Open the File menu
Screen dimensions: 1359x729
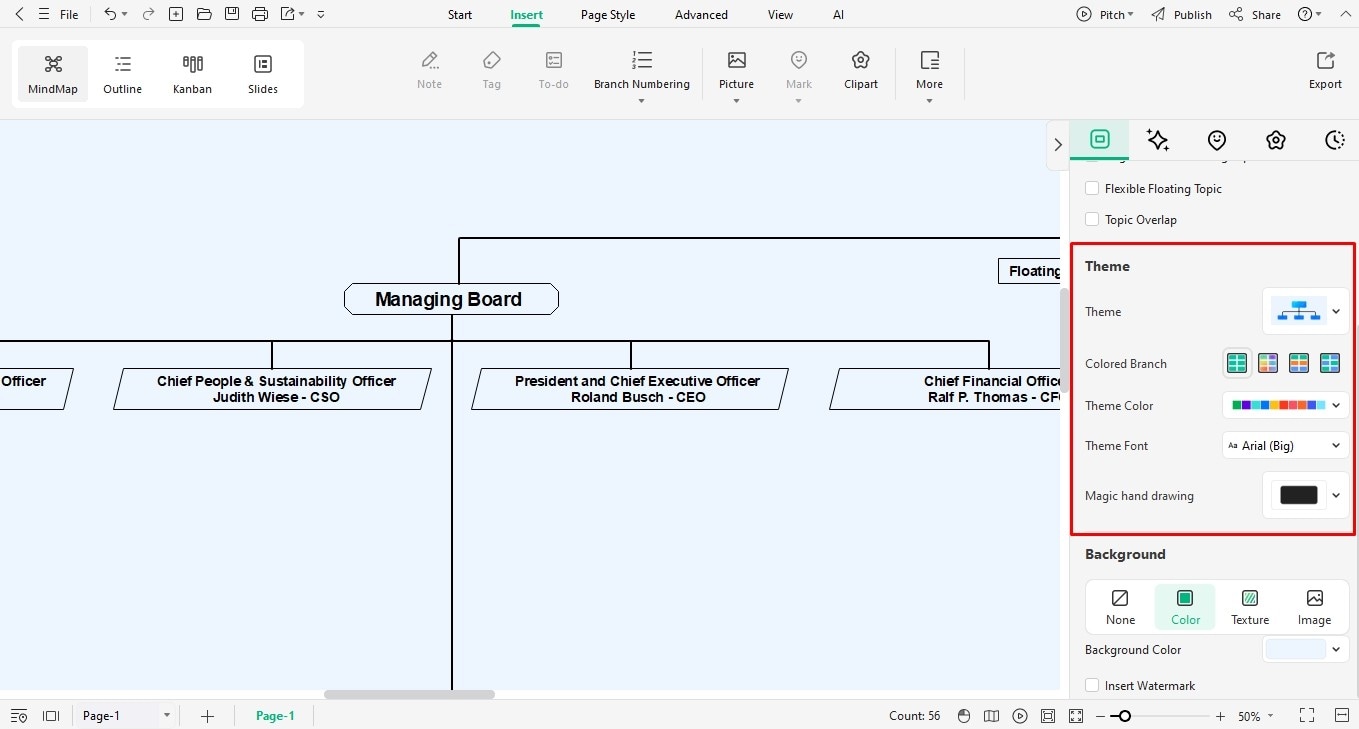pos(69,15)
